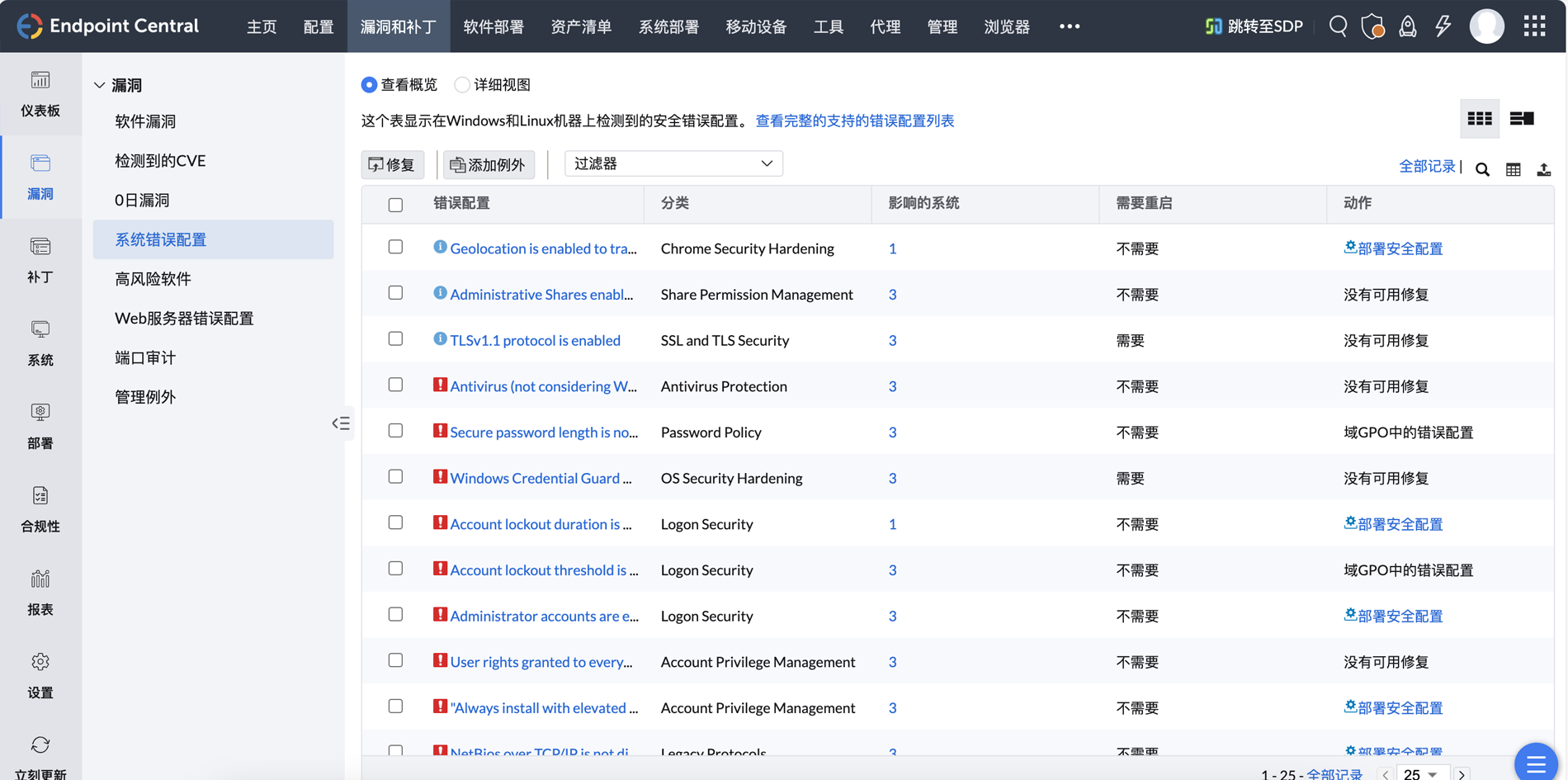Click the notification bell icon in header
The height and width of the screenshot is (780, 1568).
(x=1407, y=26)
